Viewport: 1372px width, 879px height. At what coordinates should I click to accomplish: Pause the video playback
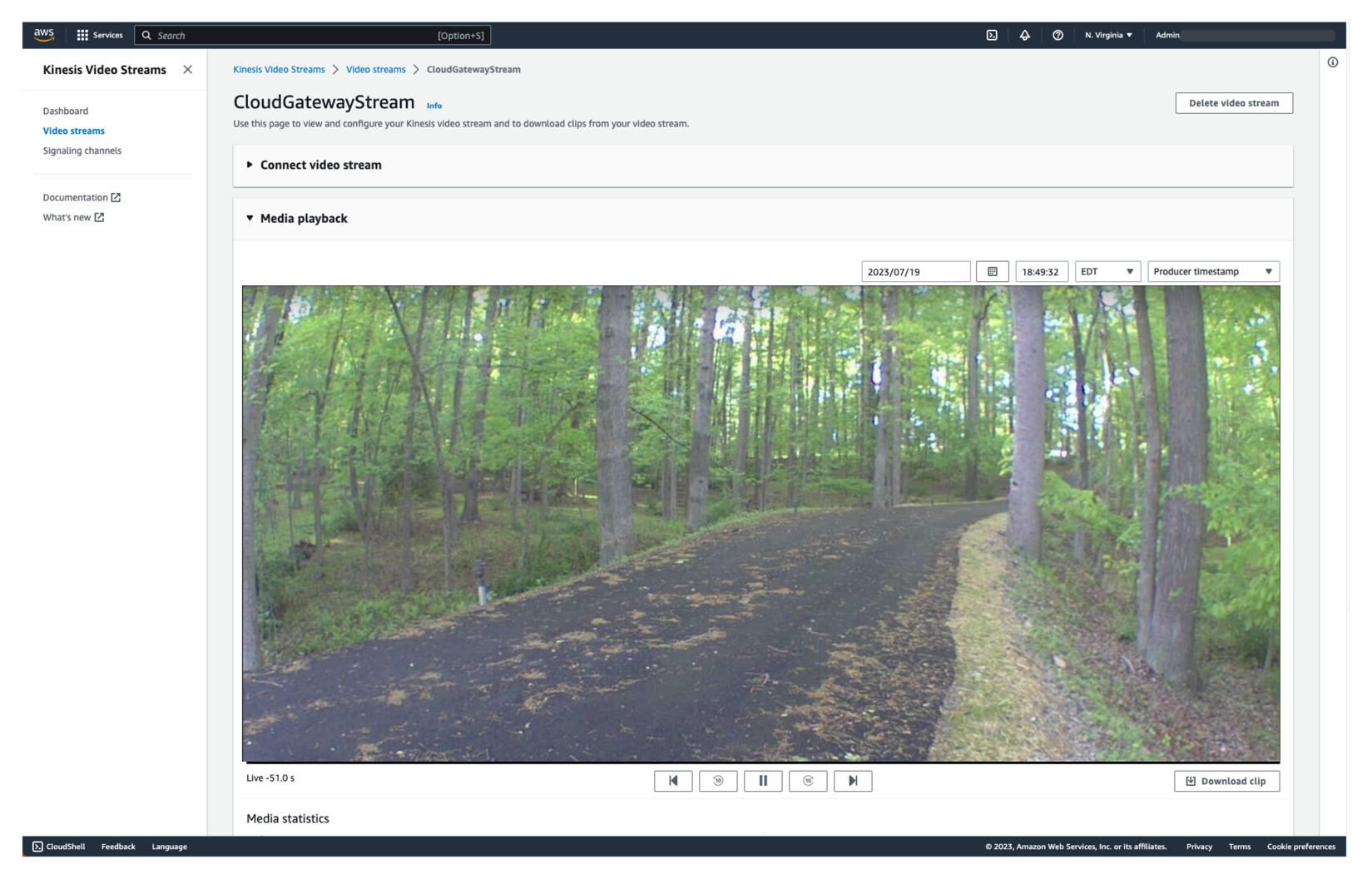pyautogui.click(x=763, y=781)
